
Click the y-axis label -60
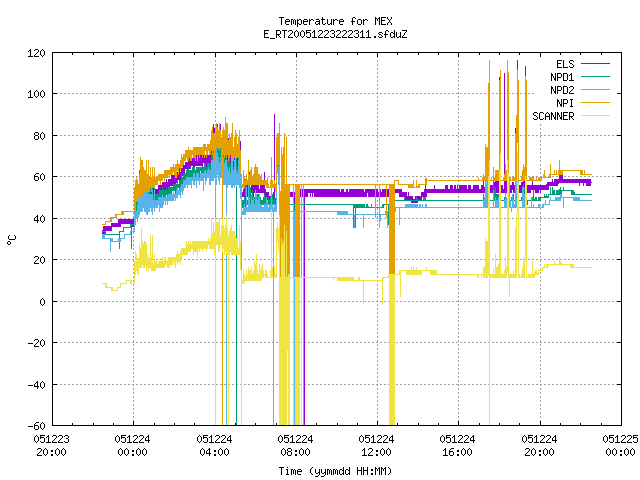point(36,426)
